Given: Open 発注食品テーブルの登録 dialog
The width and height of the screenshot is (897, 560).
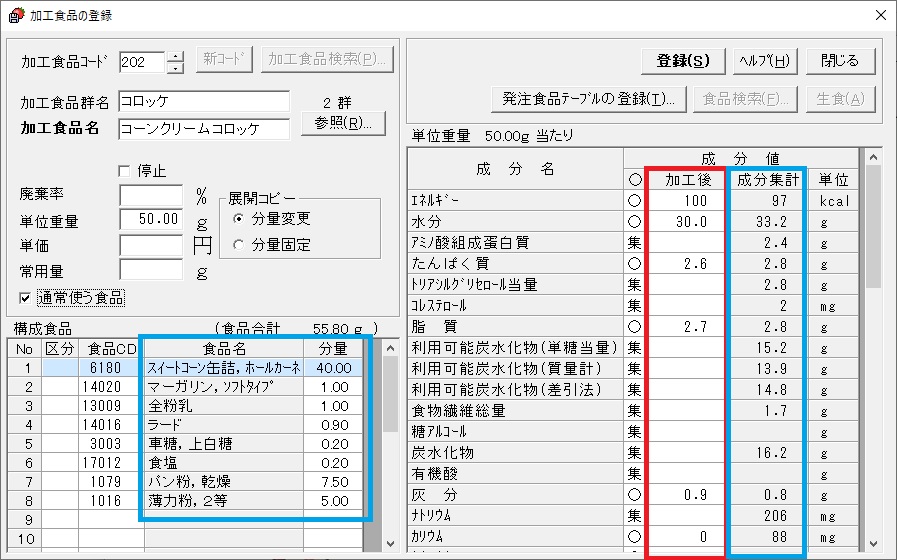Looking at the screenshot, I should [588, 99].
